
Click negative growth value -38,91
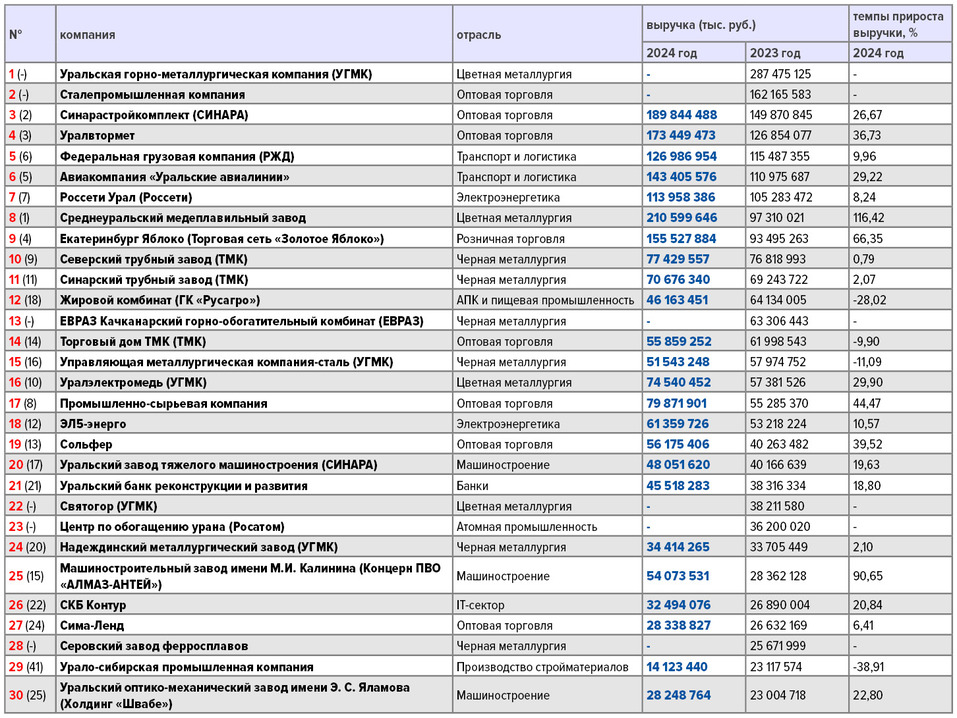pos(869,667)
